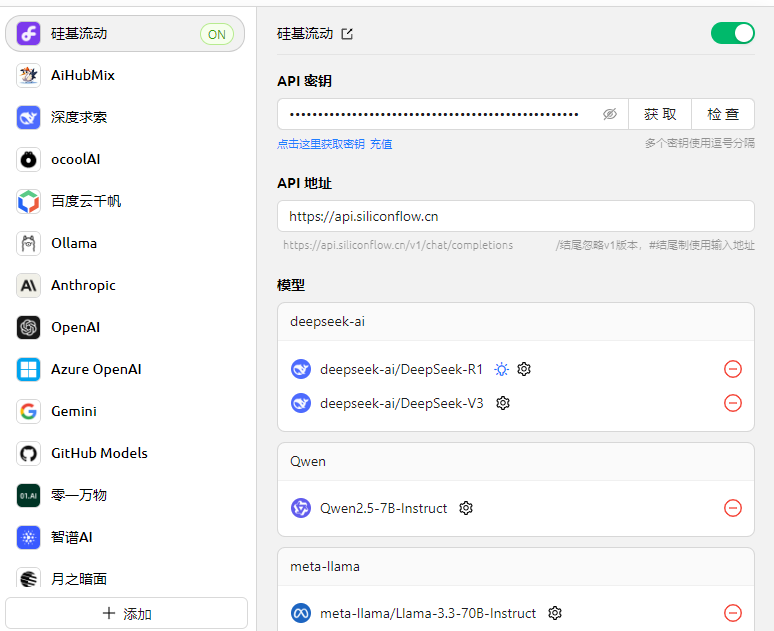
Task: Click the deepseek-ai/DeepSeek-V3 model name
Action: [401, 403]
